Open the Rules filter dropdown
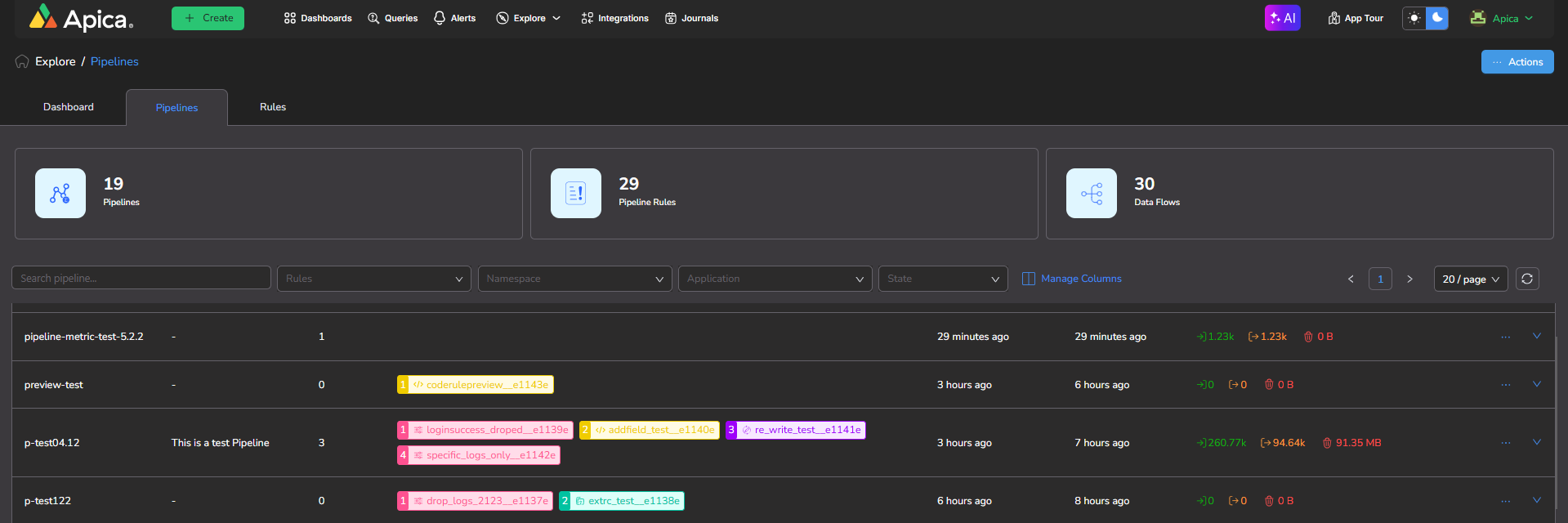Viewport: 1568px width, 523px height. (x=373, y=279)
